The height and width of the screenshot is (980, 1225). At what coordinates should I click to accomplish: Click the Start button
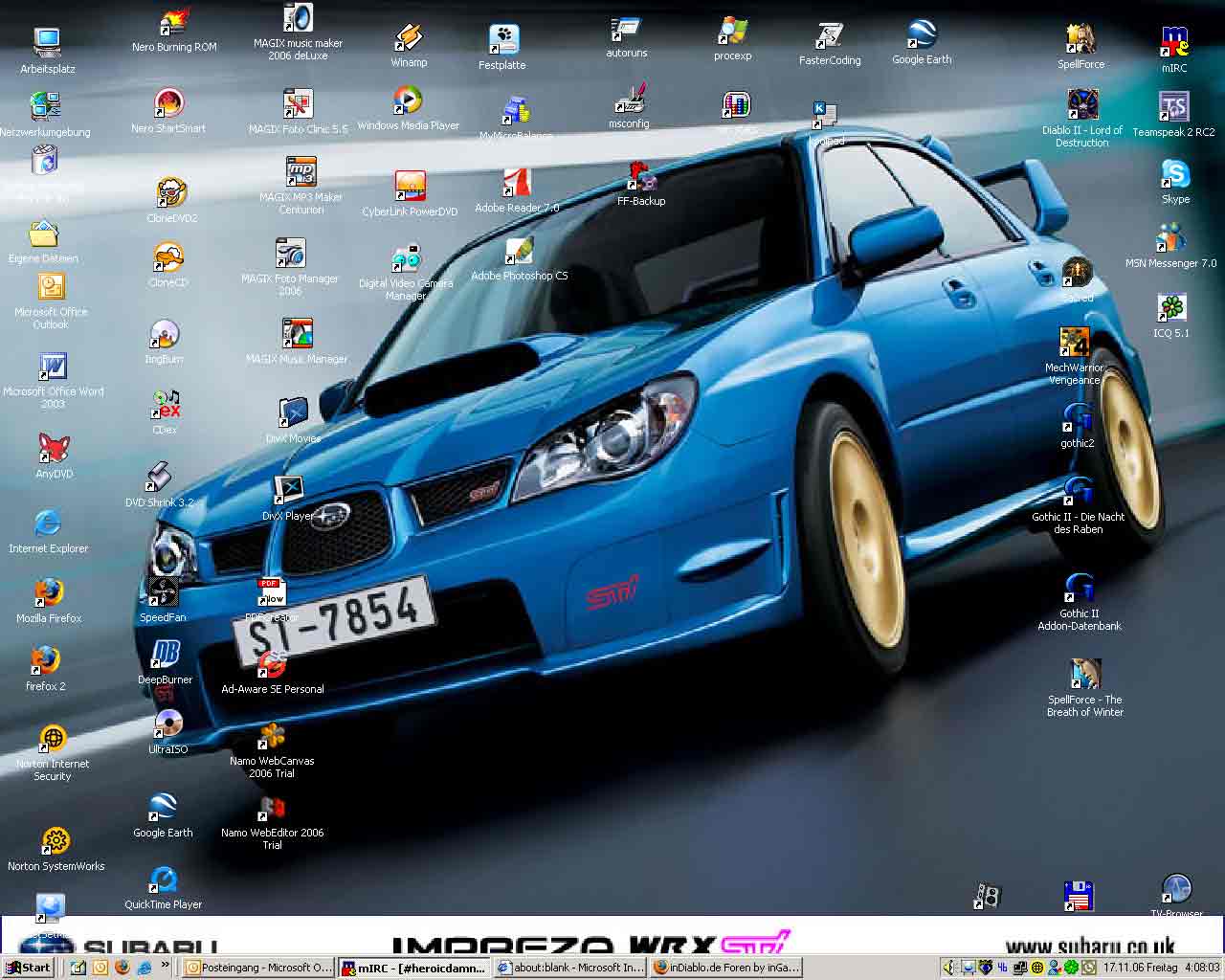click(x=29, y=968)
